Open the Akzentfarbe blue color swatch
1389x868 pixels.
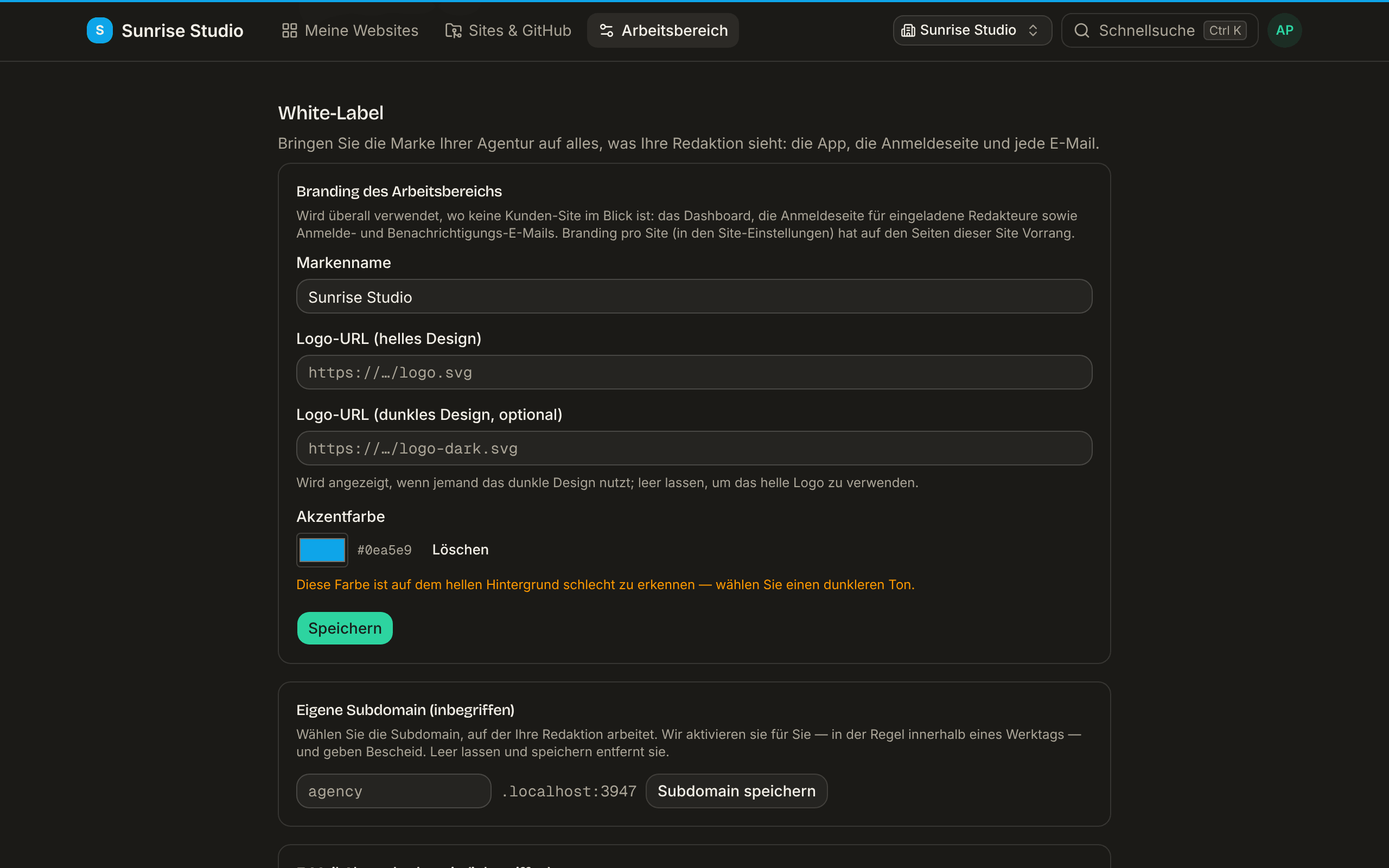point(322,550)
